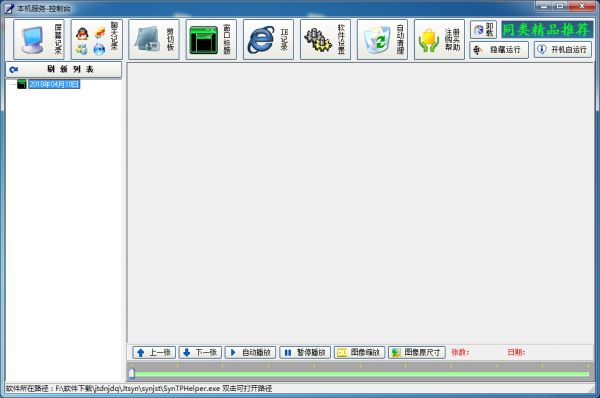Image resolution: width=600 pixels, height=398 pixels.
Task: Click the green 同类精品推荐 banner
Action: click(547, 29)
